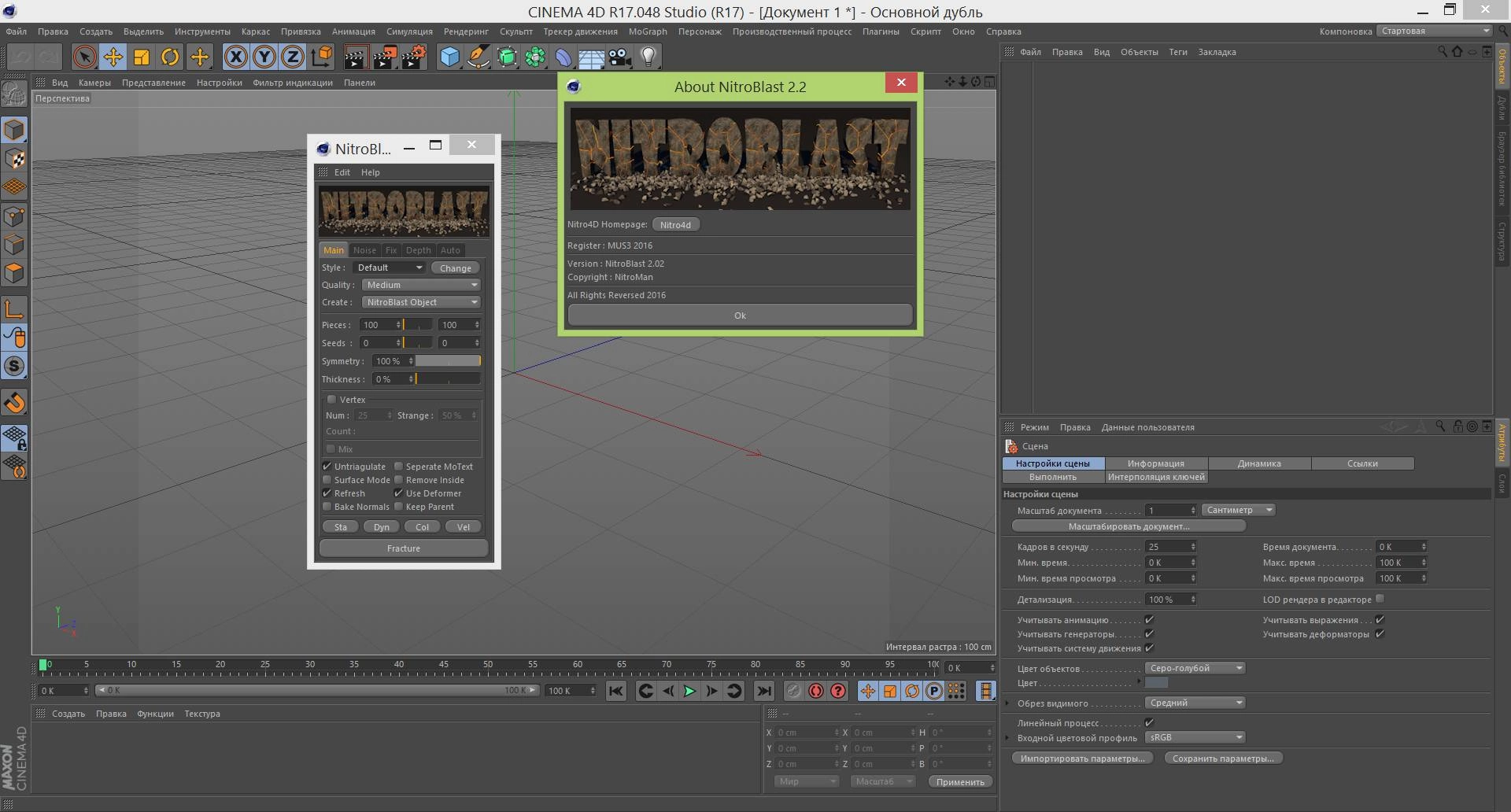The image size is (1511, 812).
Task: Jump to end of timeline
Action: point(763,691)
